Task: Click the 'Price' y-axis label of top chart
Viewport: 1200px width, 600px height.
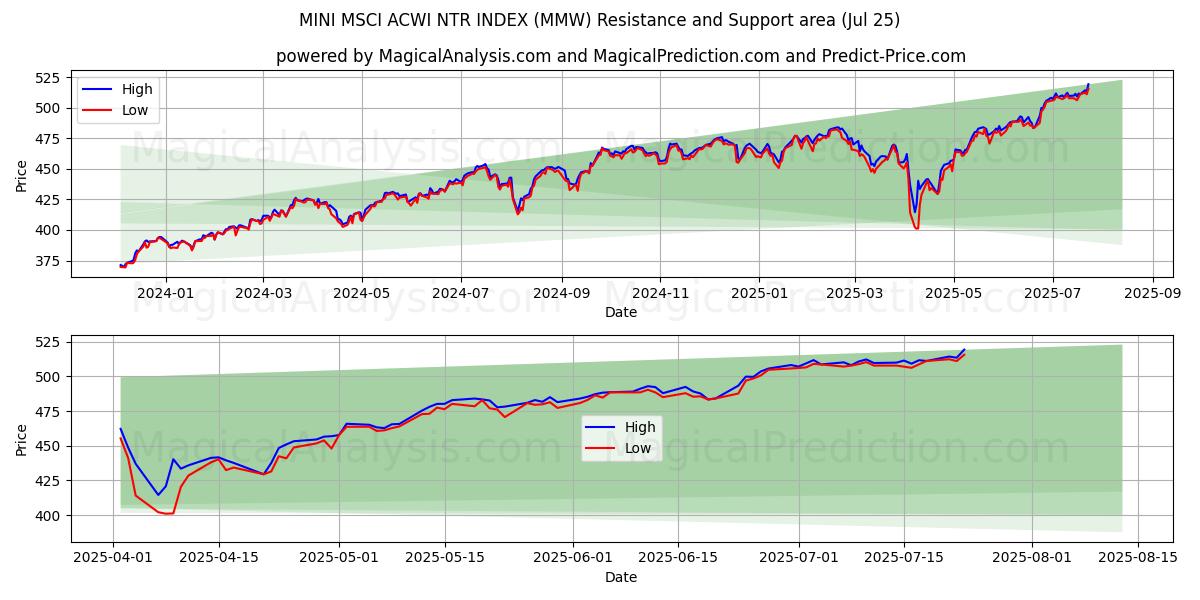Action: pyautogui.click(x=22, y=174)
